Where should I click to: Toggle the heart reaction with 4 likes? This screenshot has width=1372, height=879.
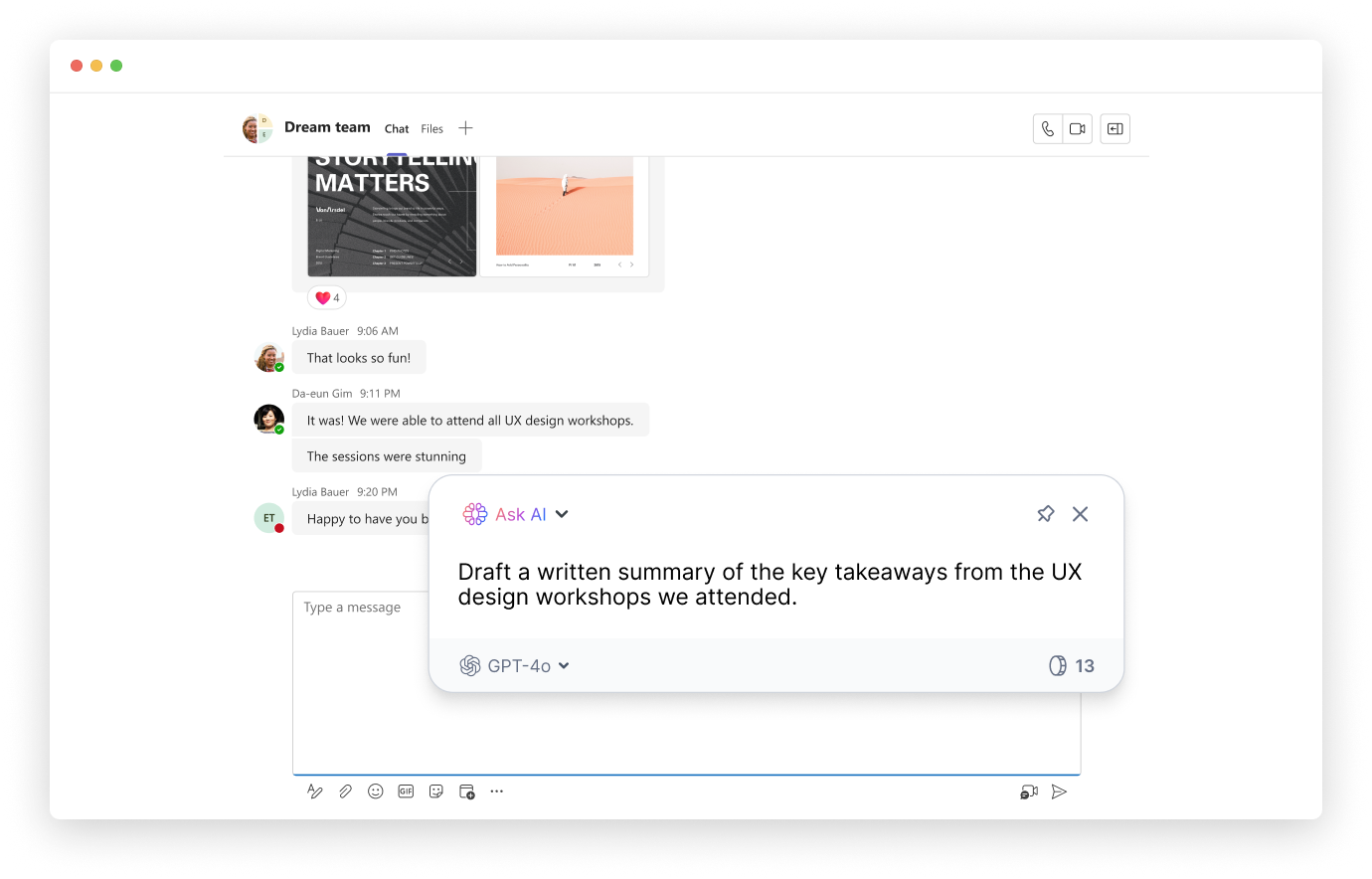click(327, 297)
